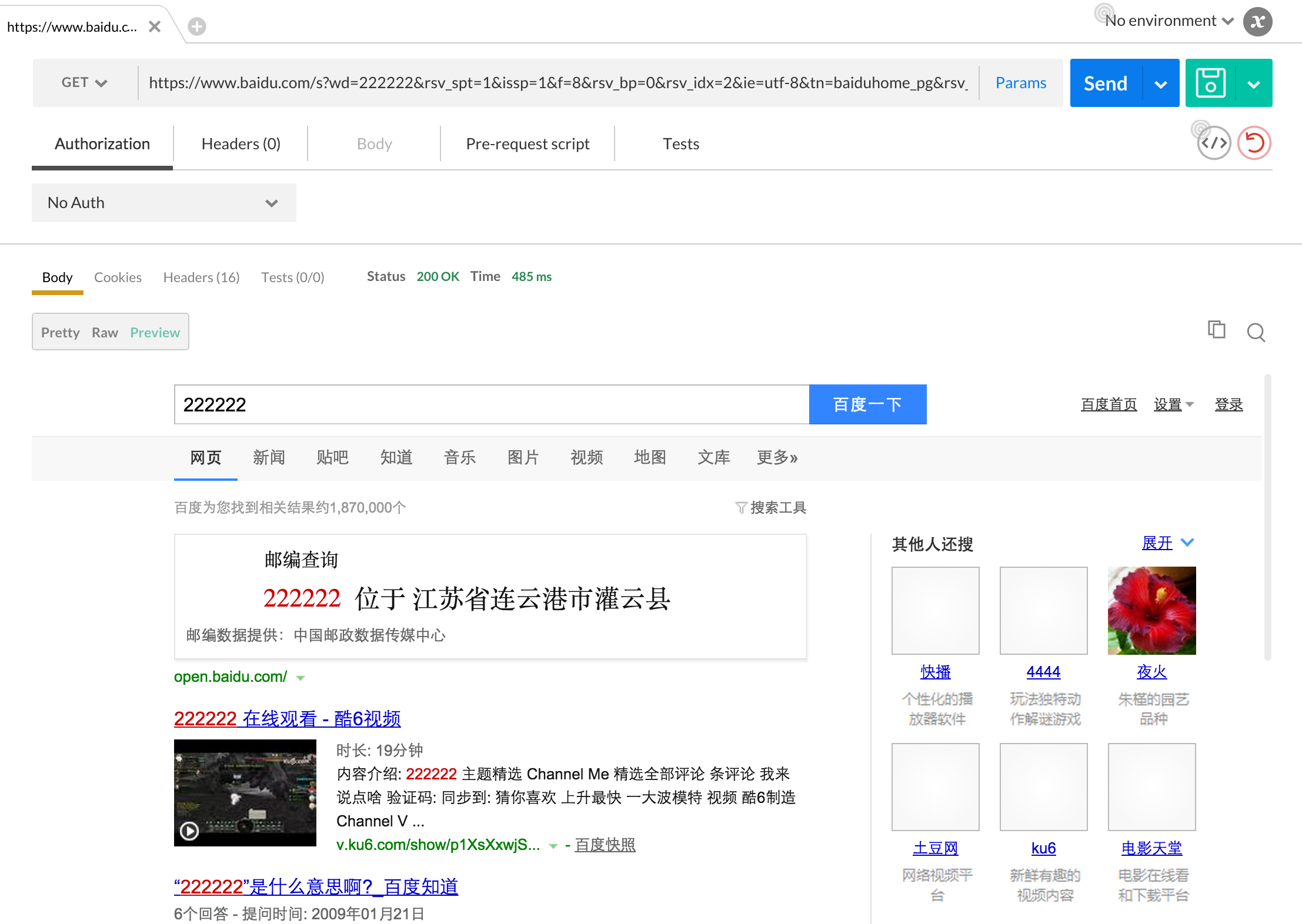Viewport: 1302px width, 924px height.
Task: Click the 夜火 red flower thumbnail
Action: tap(1151, 610)
